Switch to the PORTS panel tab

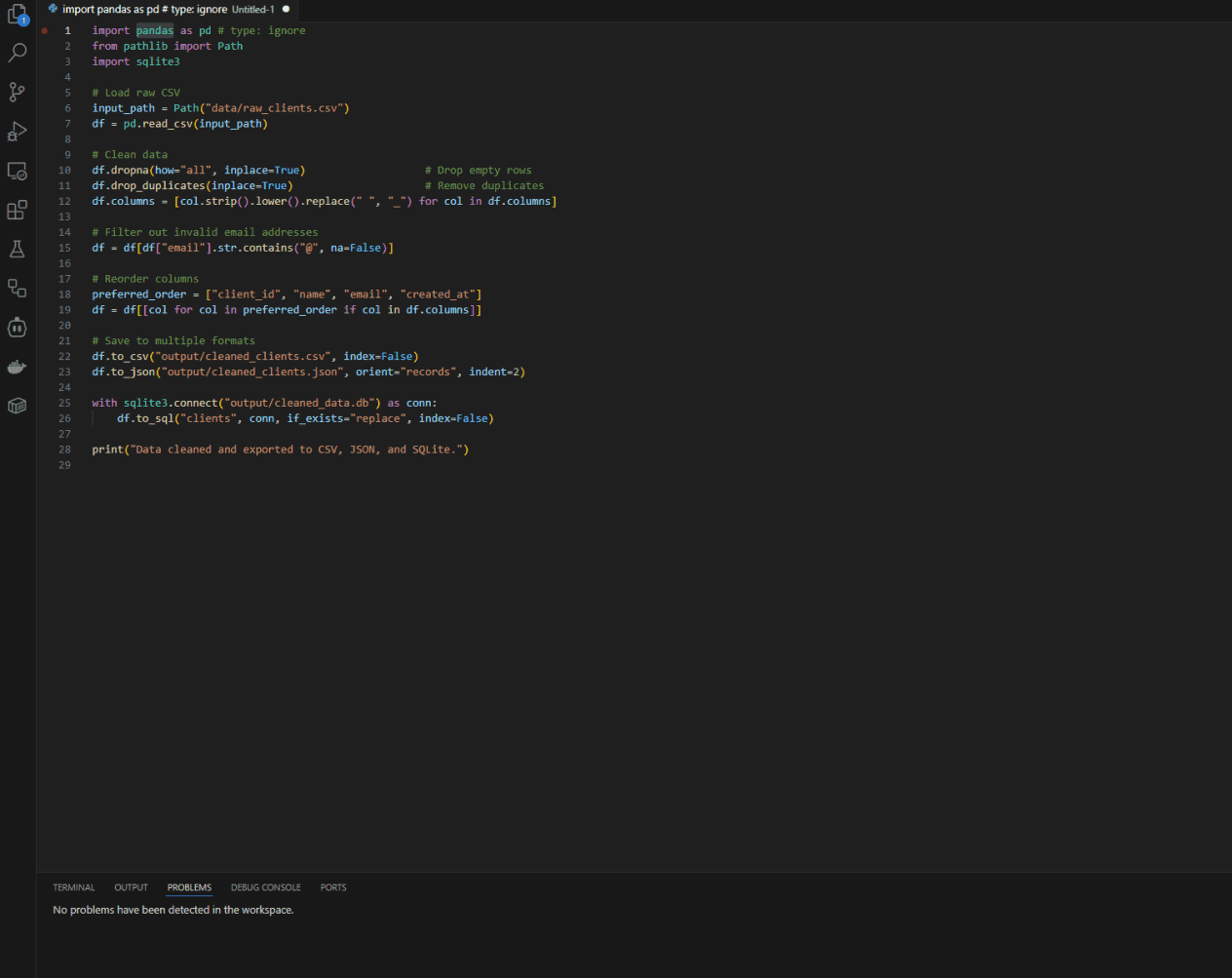point(333,887)
